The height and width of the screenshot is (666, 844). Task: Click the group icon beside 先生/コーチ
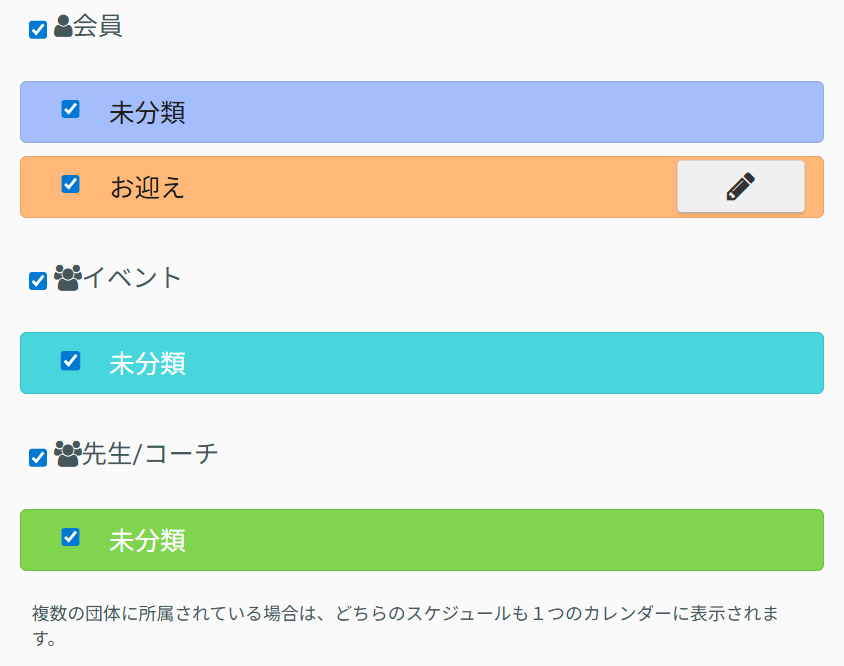point(68,455)
